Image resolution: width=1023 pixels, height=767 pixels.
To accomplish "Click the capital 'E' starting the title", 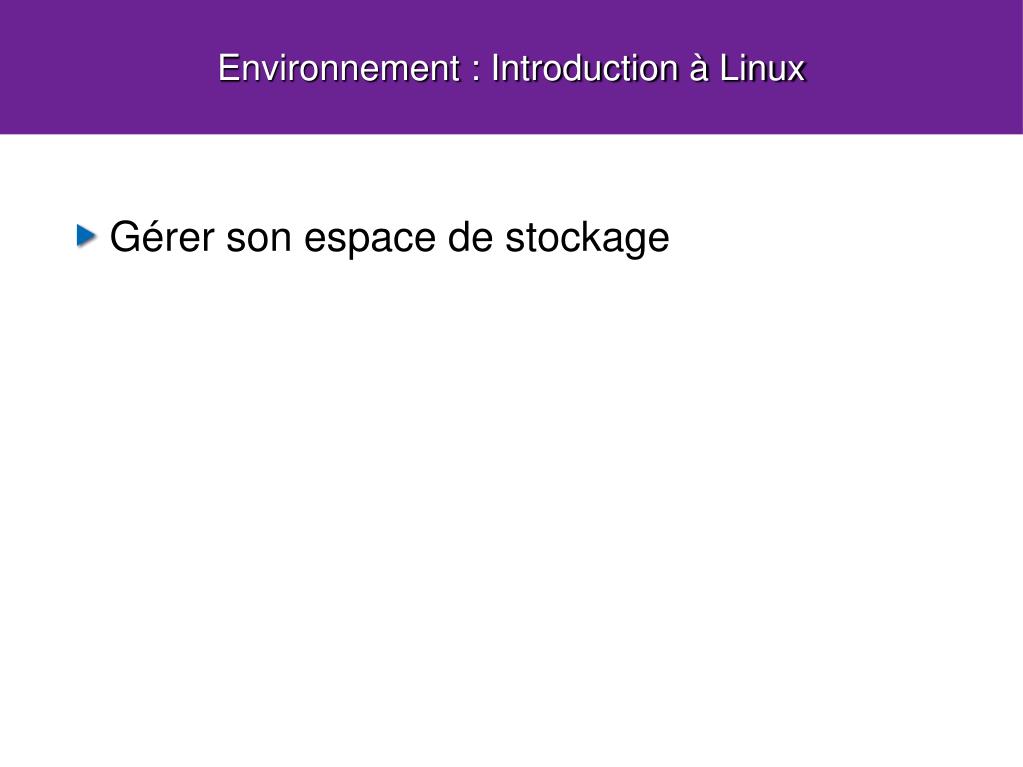I will 228,68.
